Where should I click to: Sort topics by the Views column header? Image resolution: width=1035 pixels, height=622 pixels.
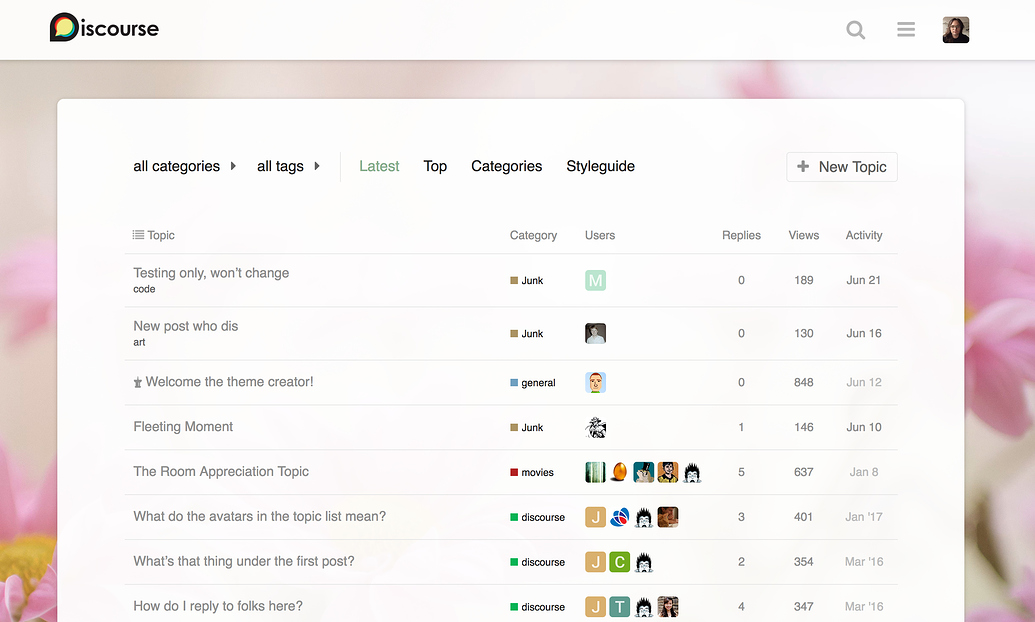point(803,235)
